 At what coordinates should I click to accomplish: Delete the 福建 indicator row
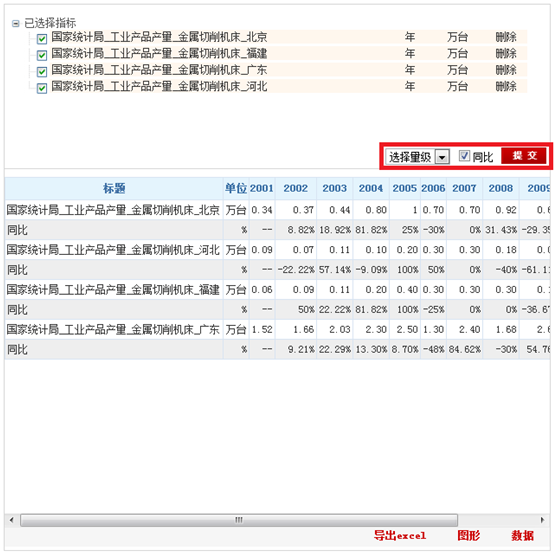point(506,53)
